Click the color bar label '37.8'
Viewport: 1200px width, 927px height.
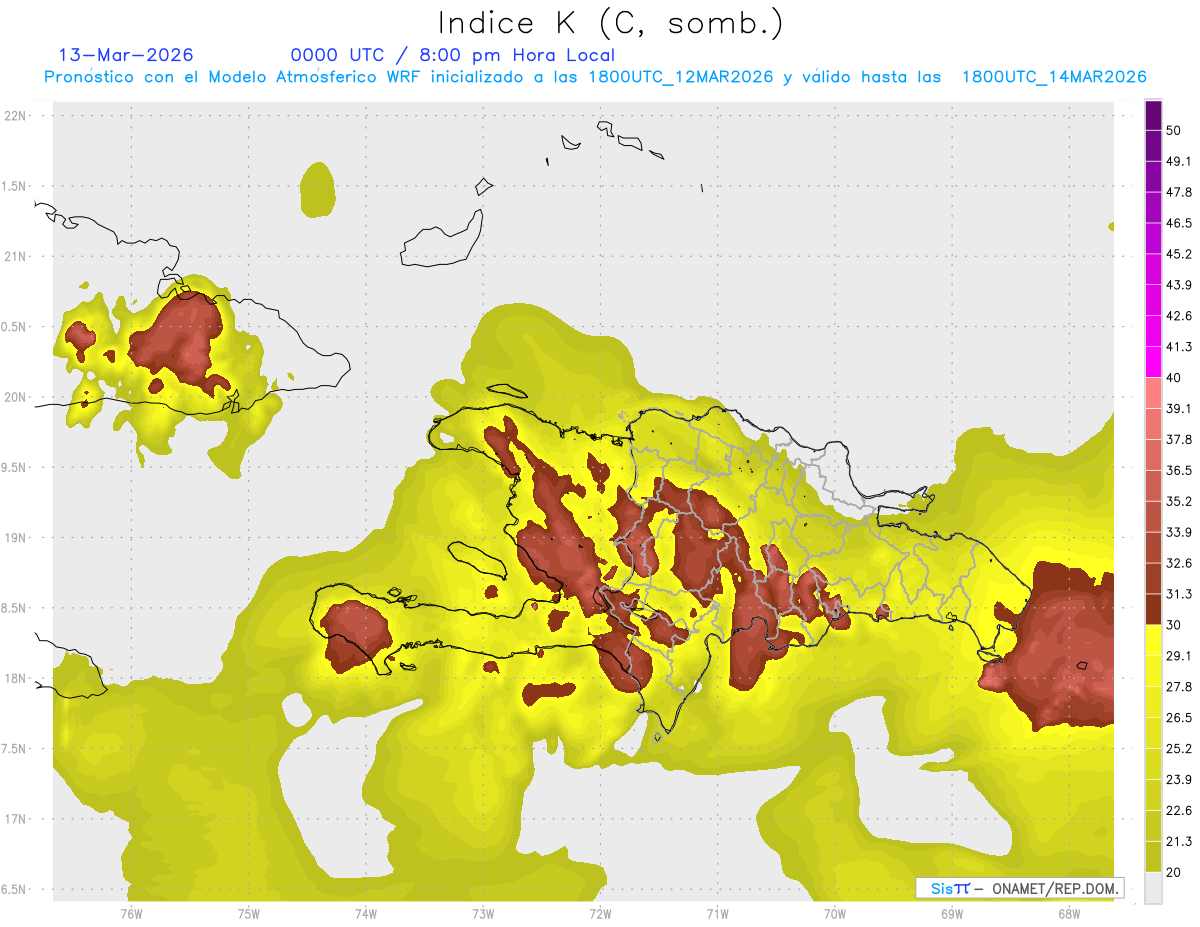pyautogui.click(x=1179, y=439)
